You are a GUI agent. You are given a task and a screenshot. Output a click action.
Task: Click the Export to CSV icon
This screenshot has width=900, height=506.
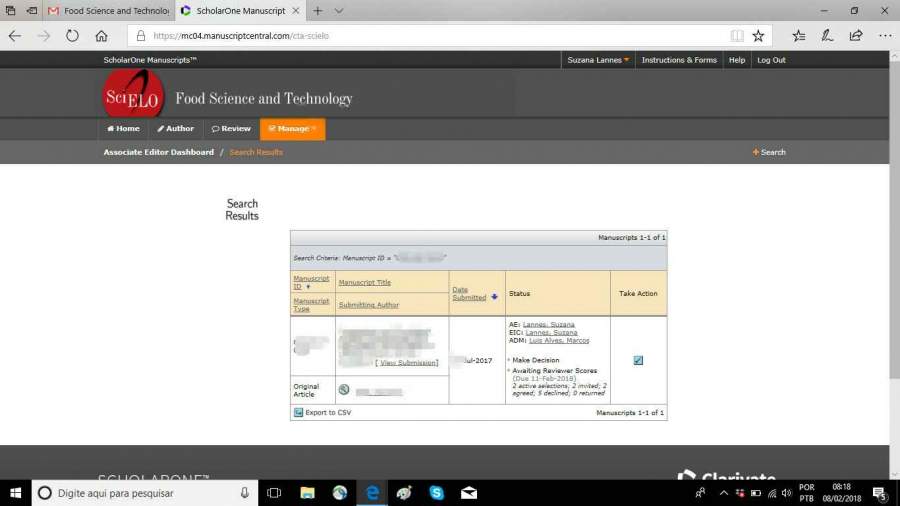(x=298, y=412)
